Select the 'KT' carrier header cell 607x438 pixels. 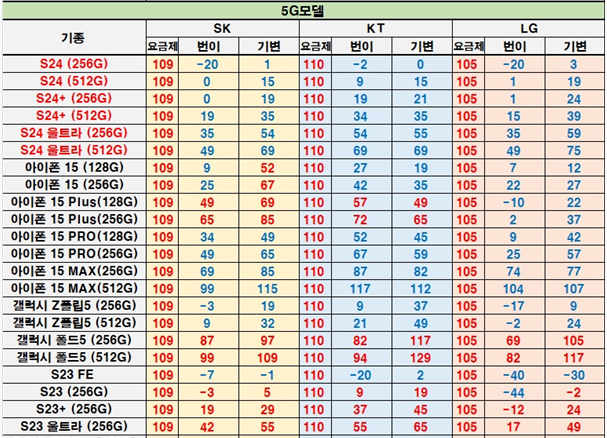pos(376,28)
